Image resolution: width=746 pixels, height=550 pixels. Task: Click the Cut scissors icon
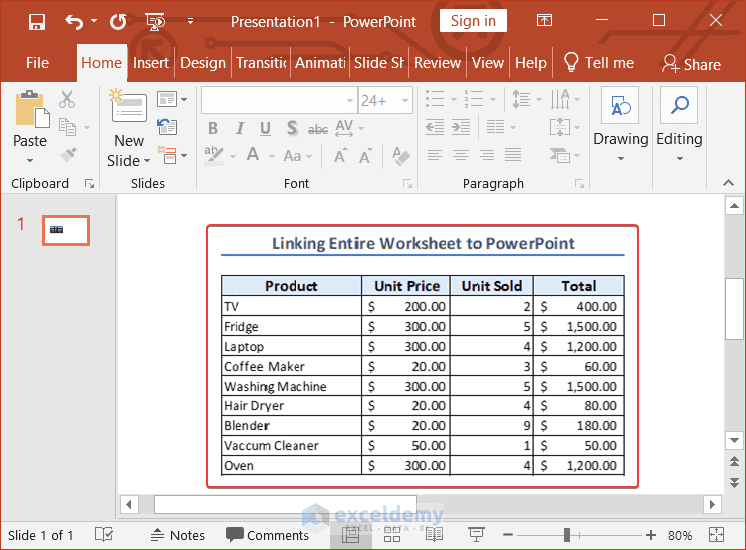pos(67,99)
